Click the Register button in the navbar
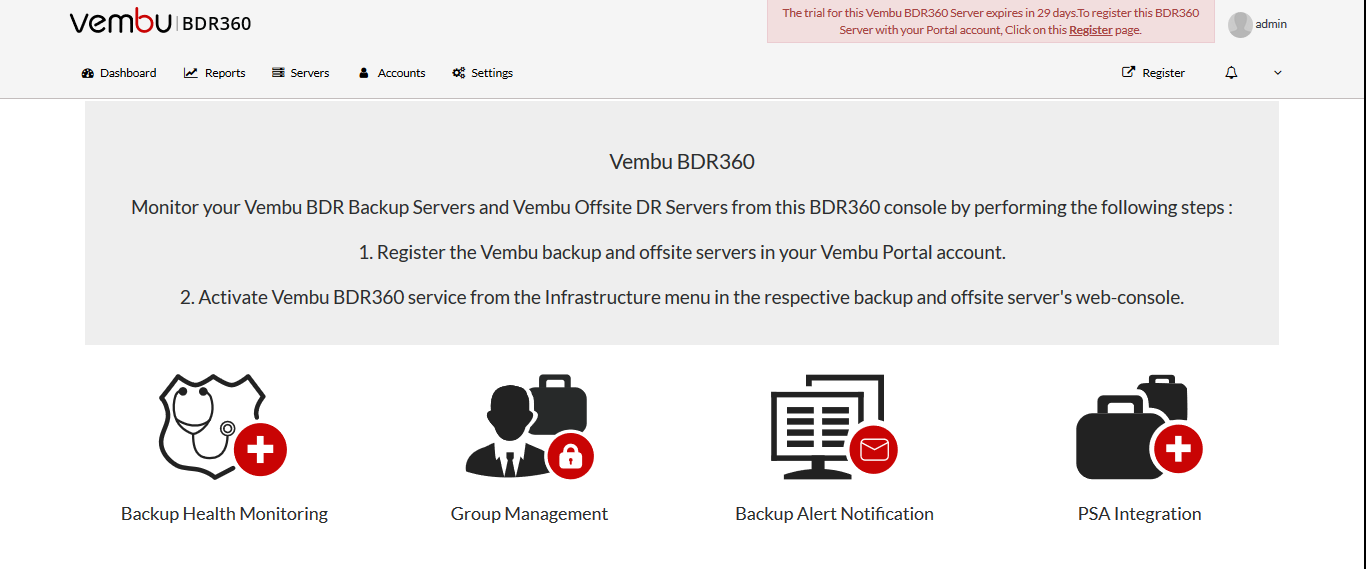This screenshot has width=1366, height=569. (x=1153, y=73)
